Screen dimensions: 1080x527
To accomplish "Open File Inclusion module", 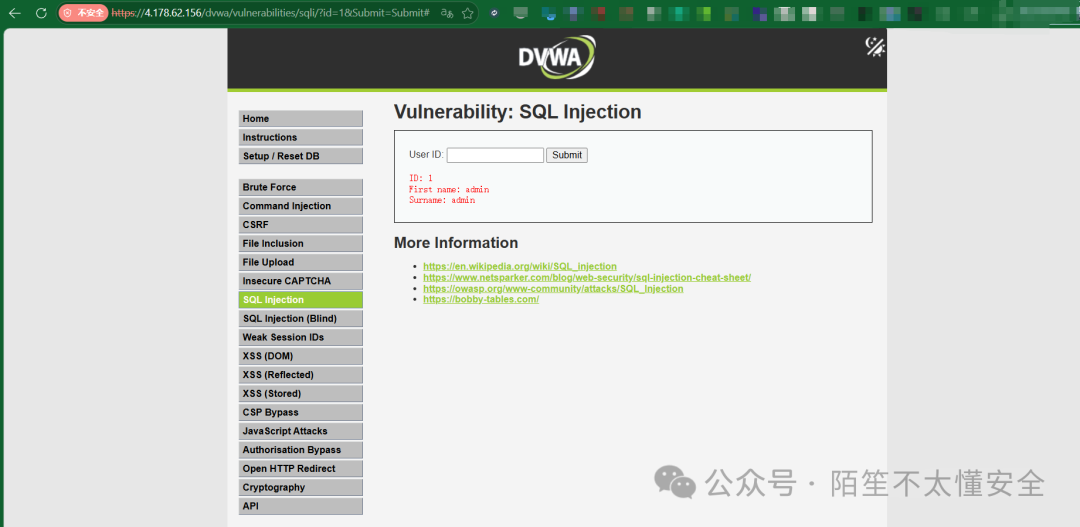I will [x=300, y=243].
